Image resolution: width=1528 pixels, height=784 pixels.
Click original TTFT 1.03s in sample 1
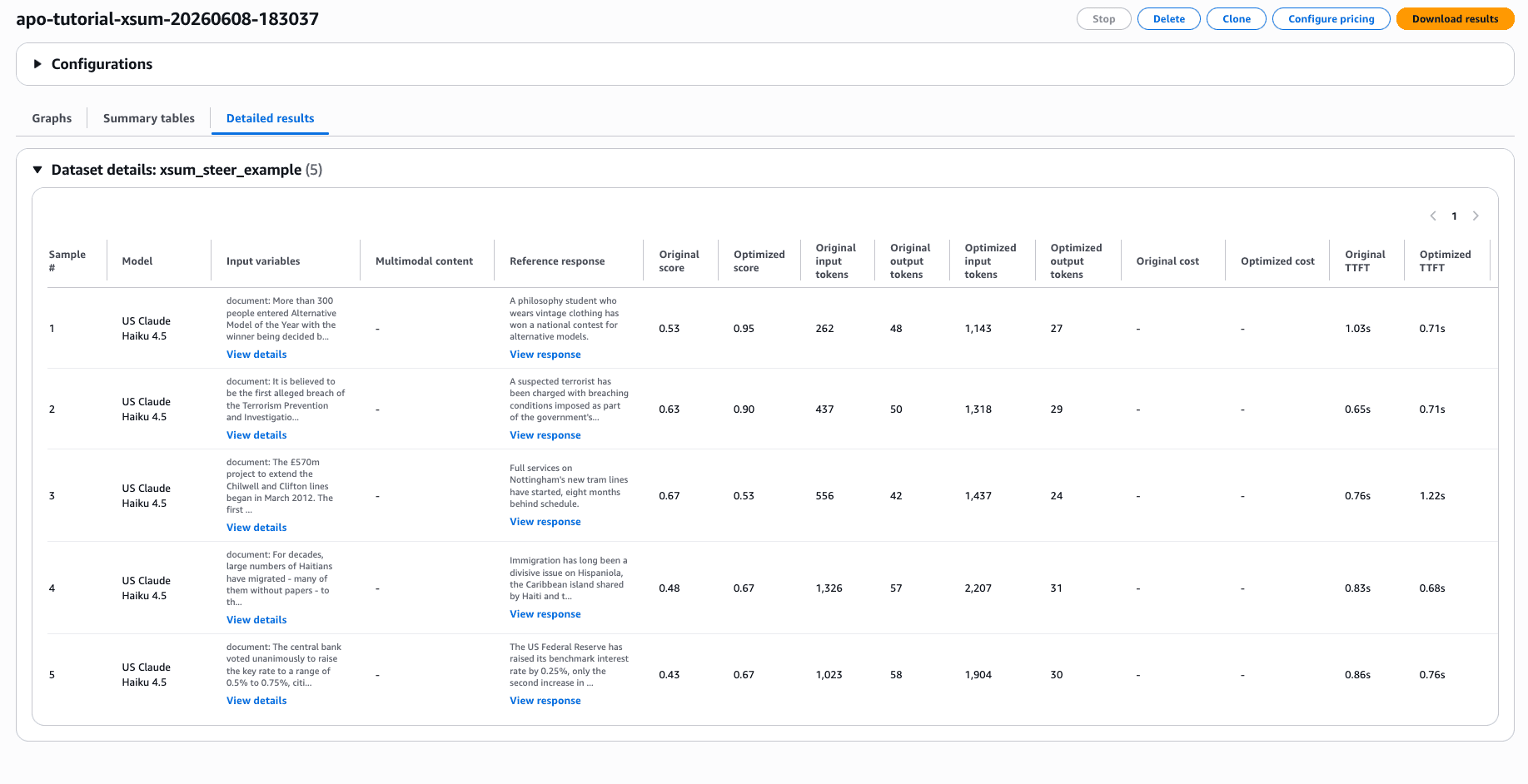(x=1357, y=329)
